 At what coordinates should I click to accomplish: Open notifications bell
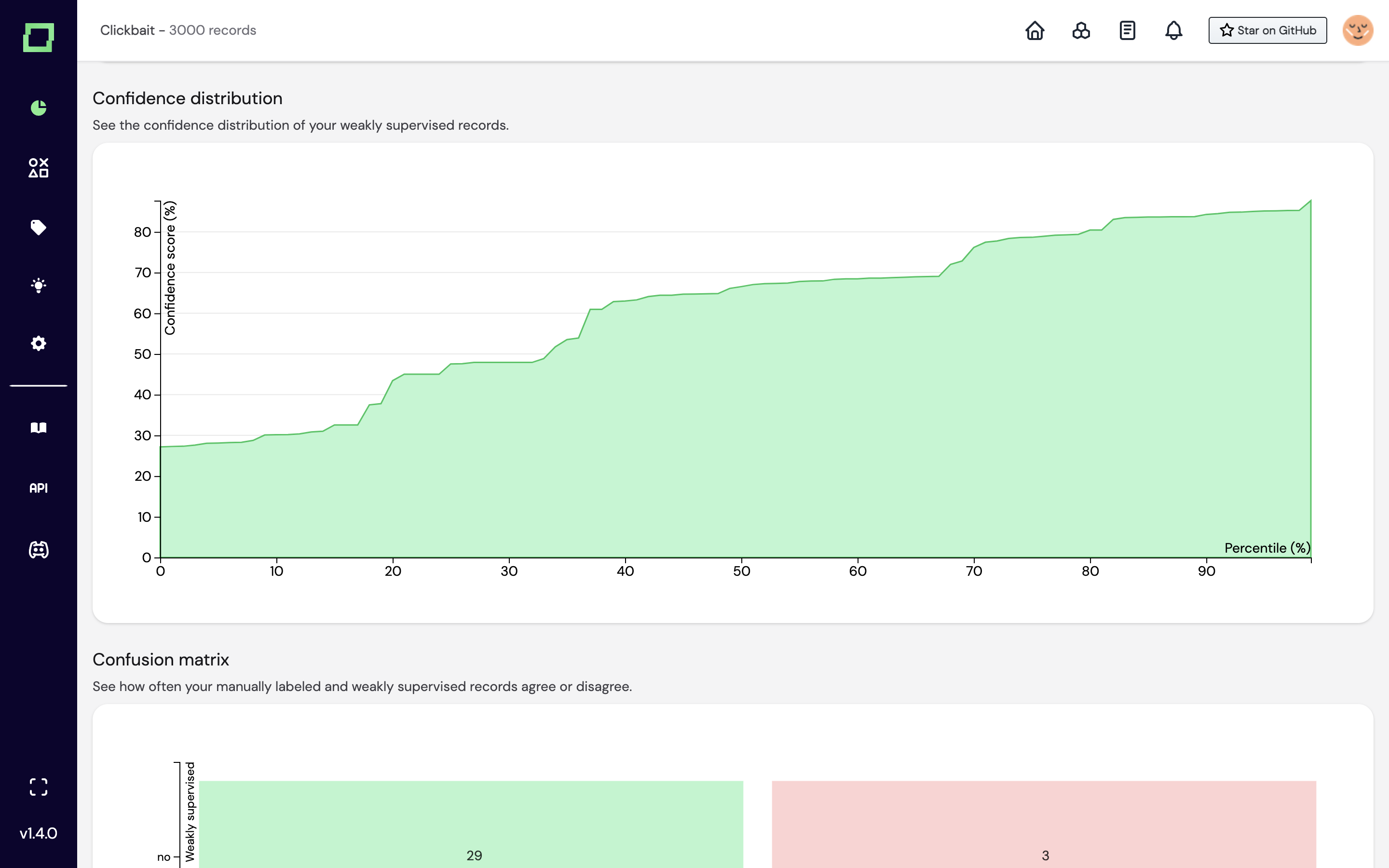(1173, 30)
